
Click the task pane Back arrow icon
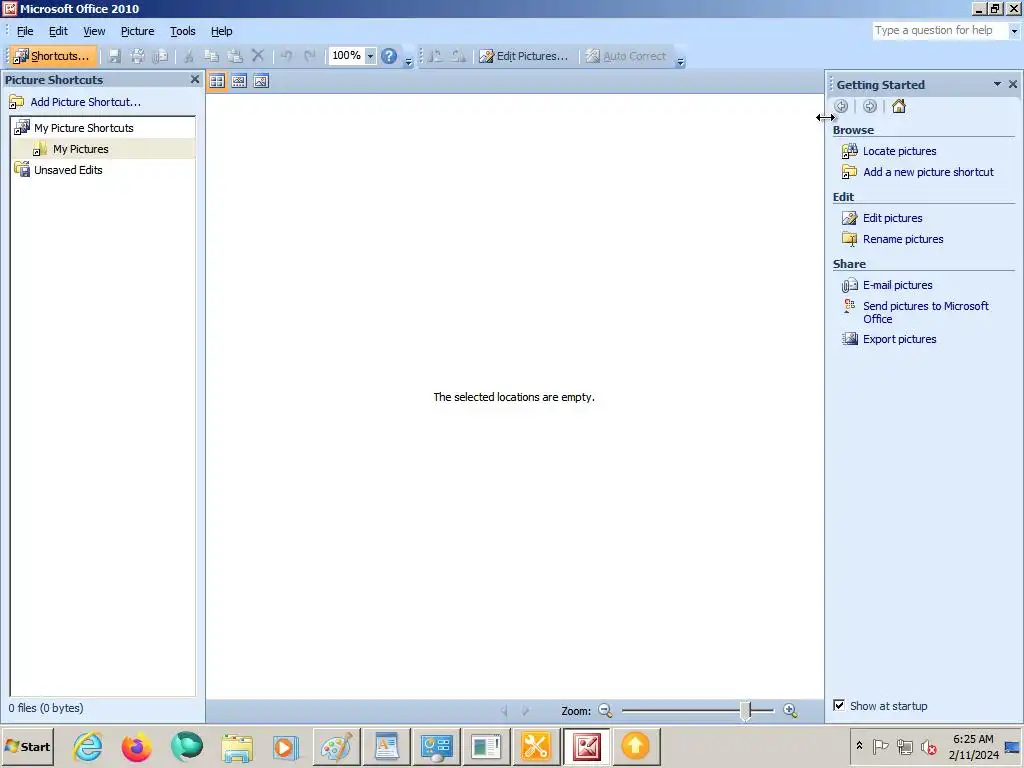pyautogui.click(x=842, y=106)
